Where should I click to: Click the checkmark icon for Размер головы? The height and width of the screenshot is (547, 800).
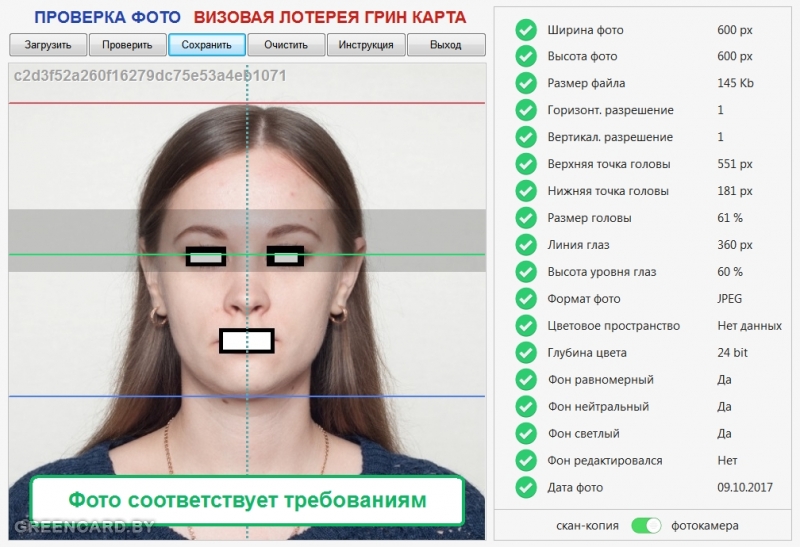[526, 218]
